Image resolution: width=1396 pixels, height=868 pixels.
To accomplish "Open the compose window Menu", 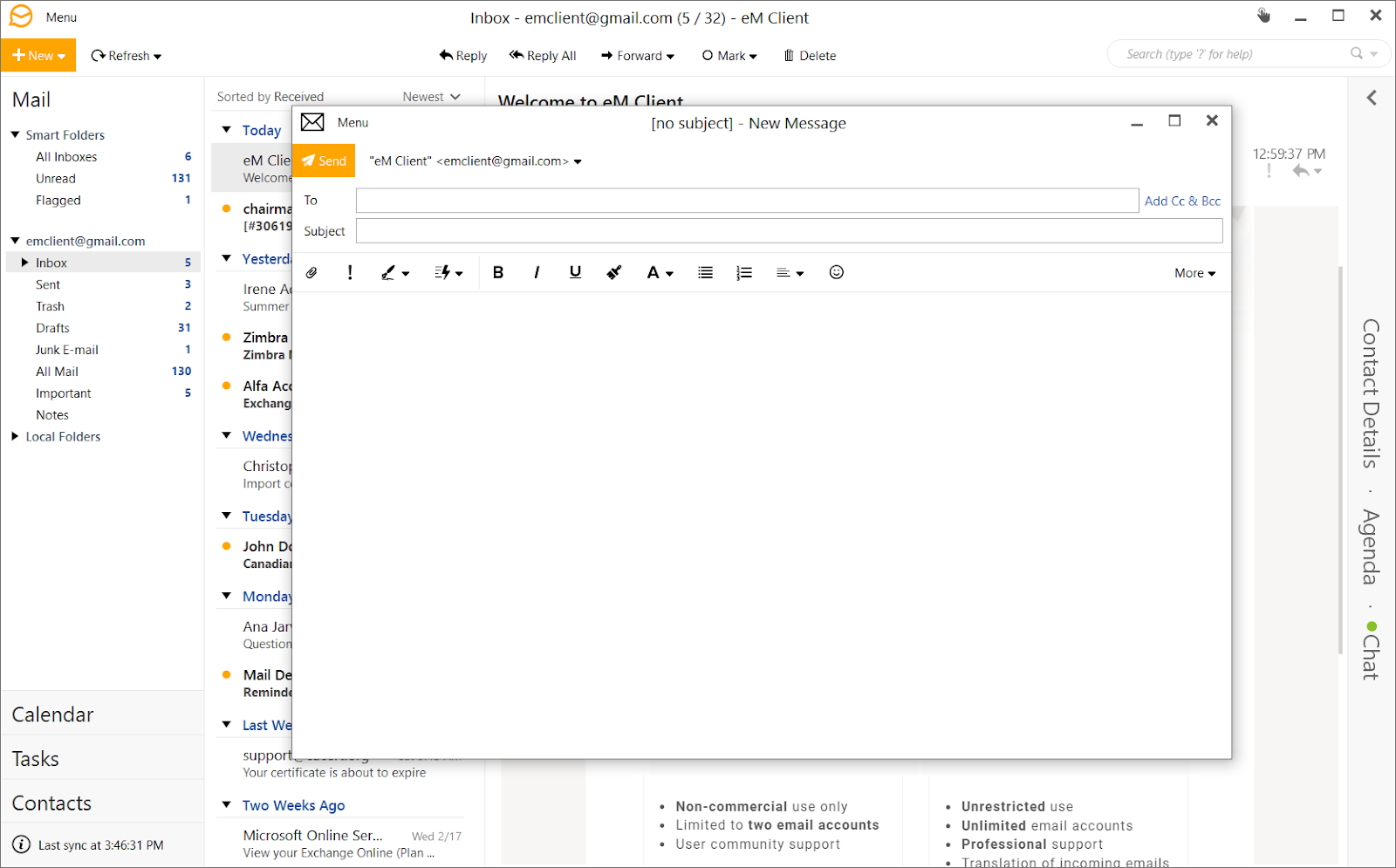I will click(x=352, y=122).
